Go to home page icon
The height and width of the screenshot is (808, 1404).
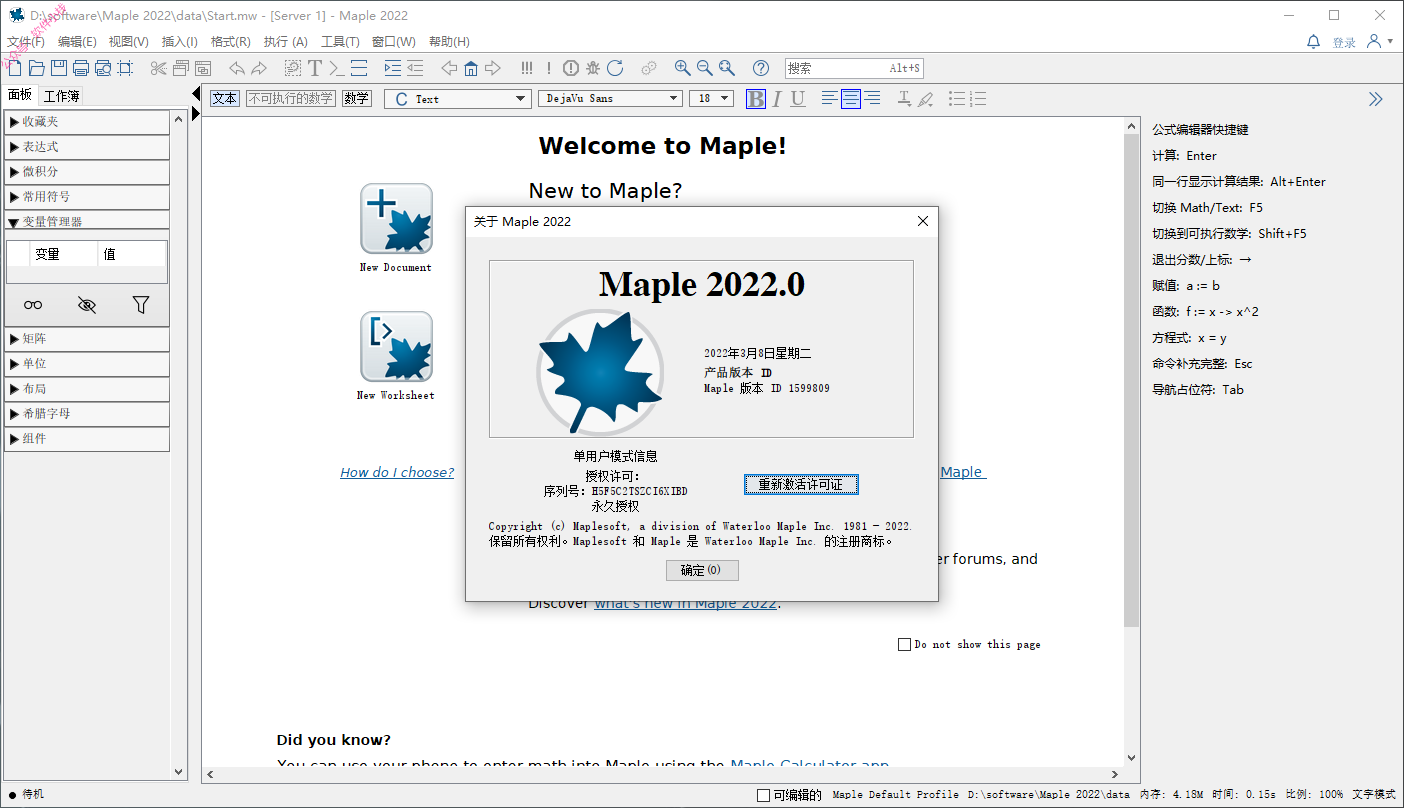pyautogui.click(x=471, y=68)
